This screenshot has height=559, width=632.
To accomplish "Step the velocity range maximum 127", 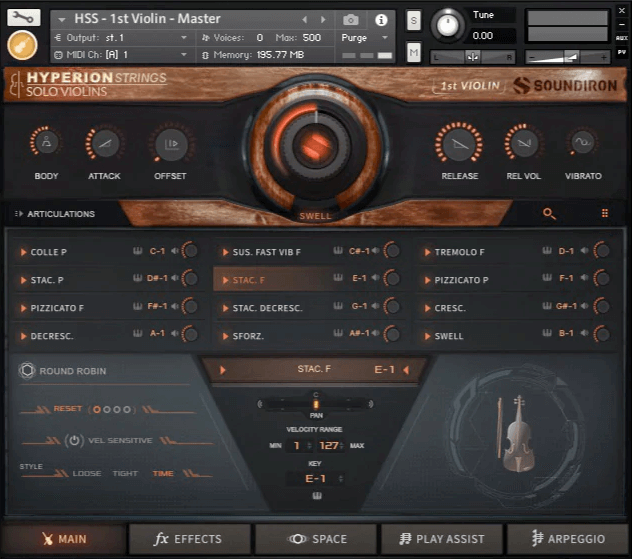I will point(342,445).
